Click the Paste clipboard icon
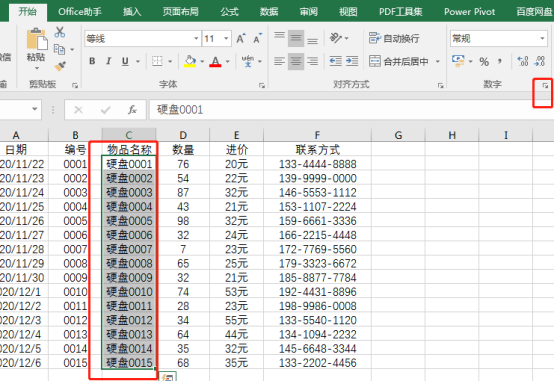The width and height of the screenshot is (554, 381). pos(36,39)
